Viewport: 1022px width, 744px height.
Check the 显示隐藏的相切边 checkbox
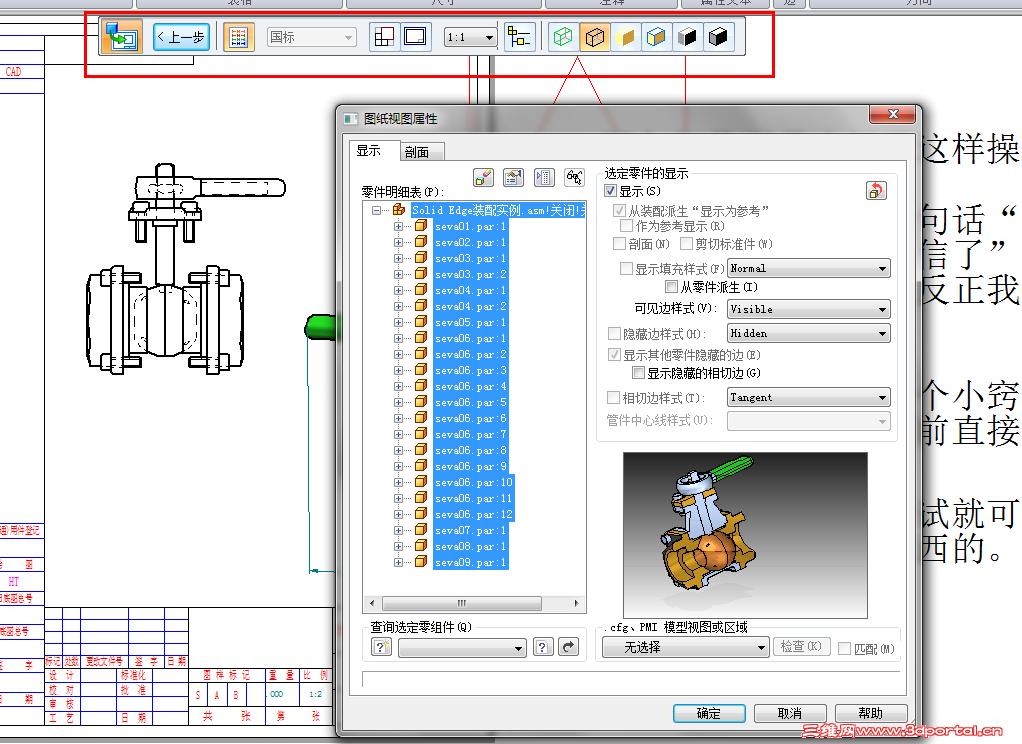pos(638,373)
